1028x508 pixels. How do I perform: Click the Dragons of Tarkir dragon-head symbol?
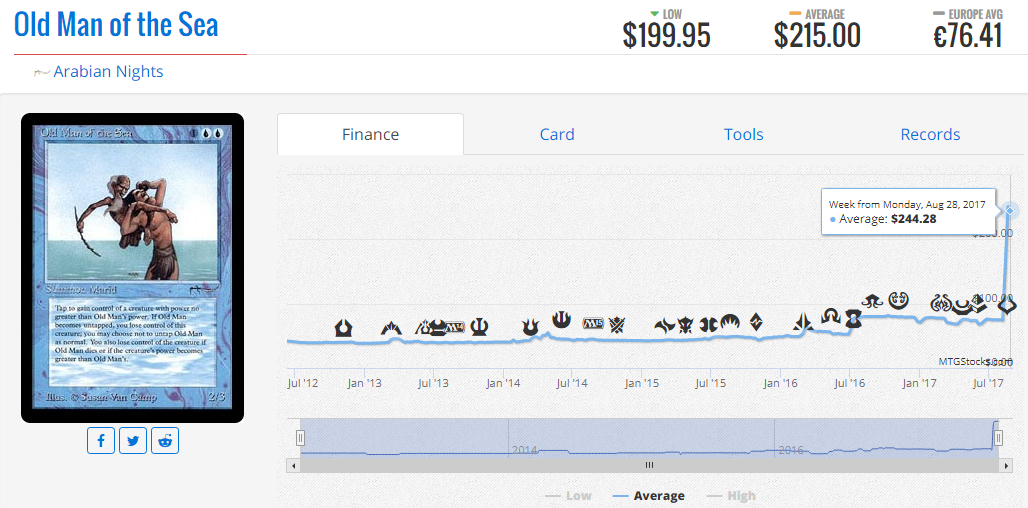[x=686, y=324]
